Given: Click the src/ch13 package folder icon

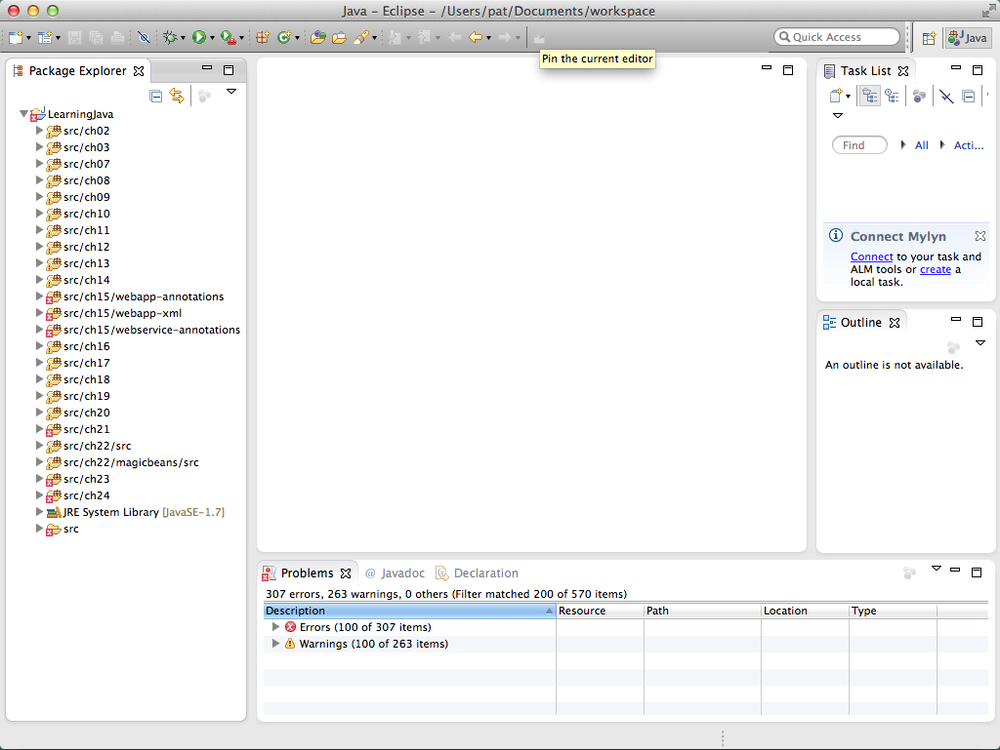Looking at the screenshot, I should (x=54, y=263).
